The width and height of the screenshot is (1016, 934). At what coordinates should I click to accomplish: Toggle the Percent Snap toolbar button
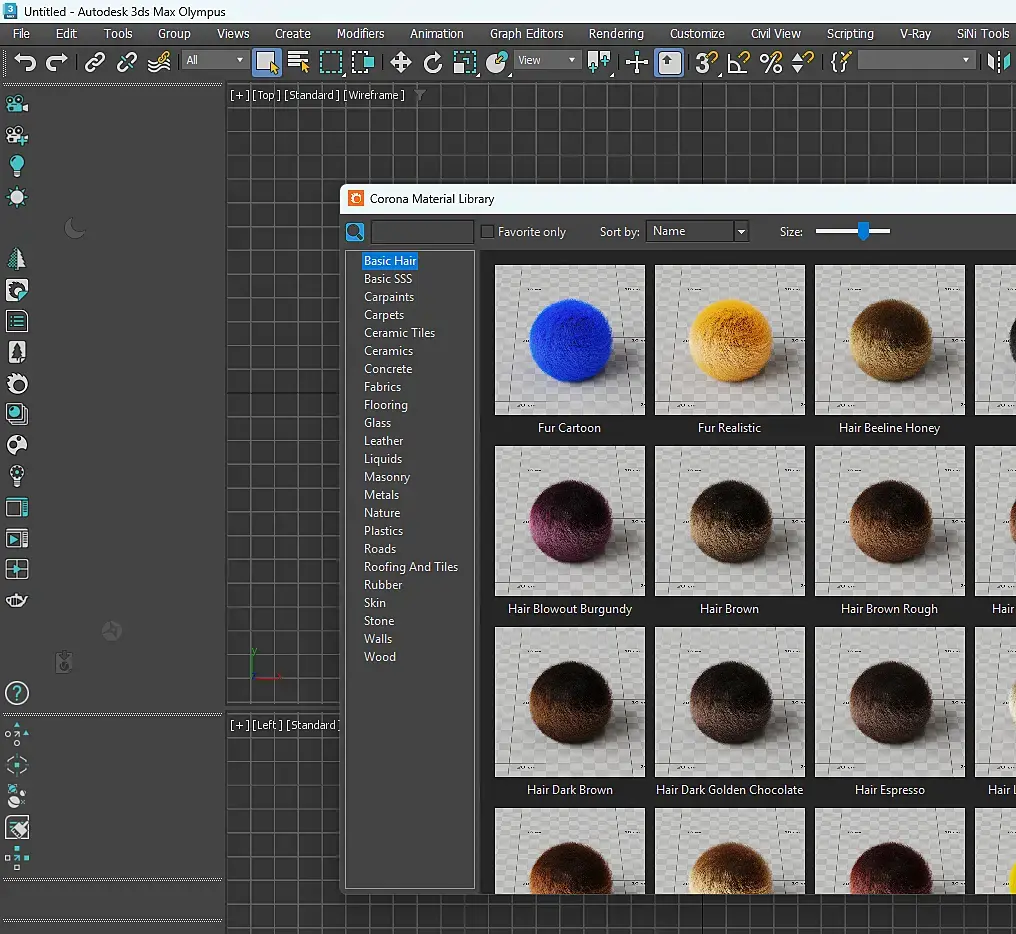click(770, 62)
